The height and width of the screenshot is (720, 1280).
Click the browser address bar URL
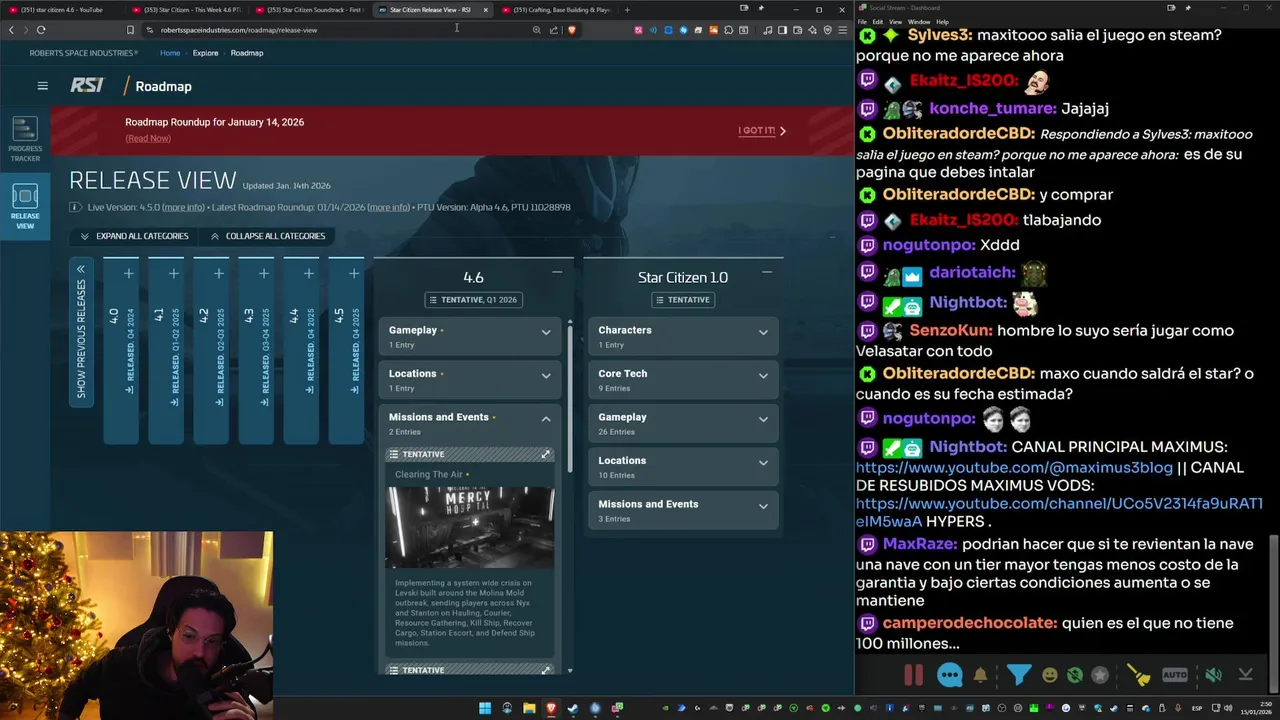(x=238, y=30)
